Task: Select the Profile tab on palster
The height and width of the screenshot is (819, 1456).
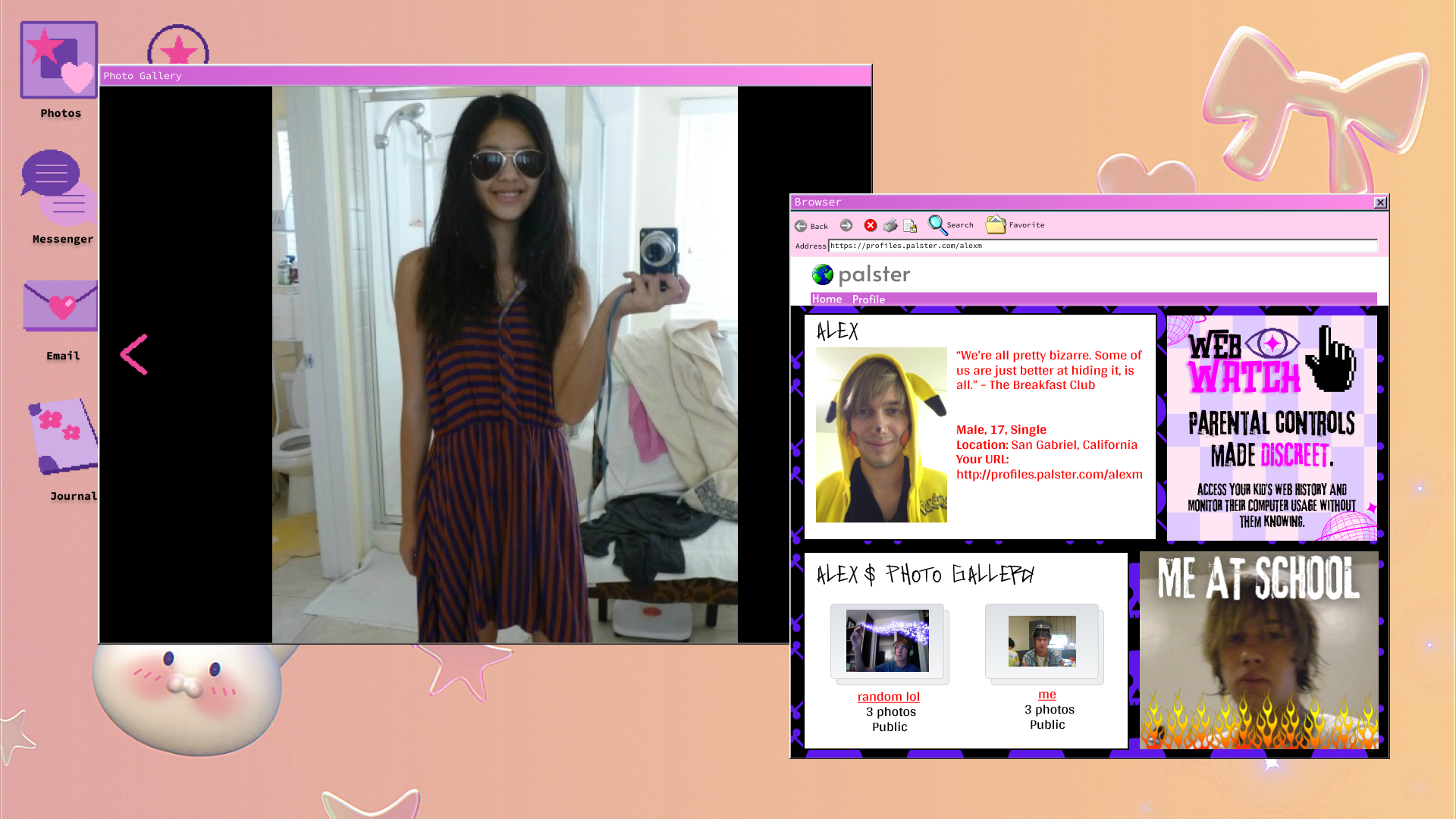Action: (x=868, y=300)
